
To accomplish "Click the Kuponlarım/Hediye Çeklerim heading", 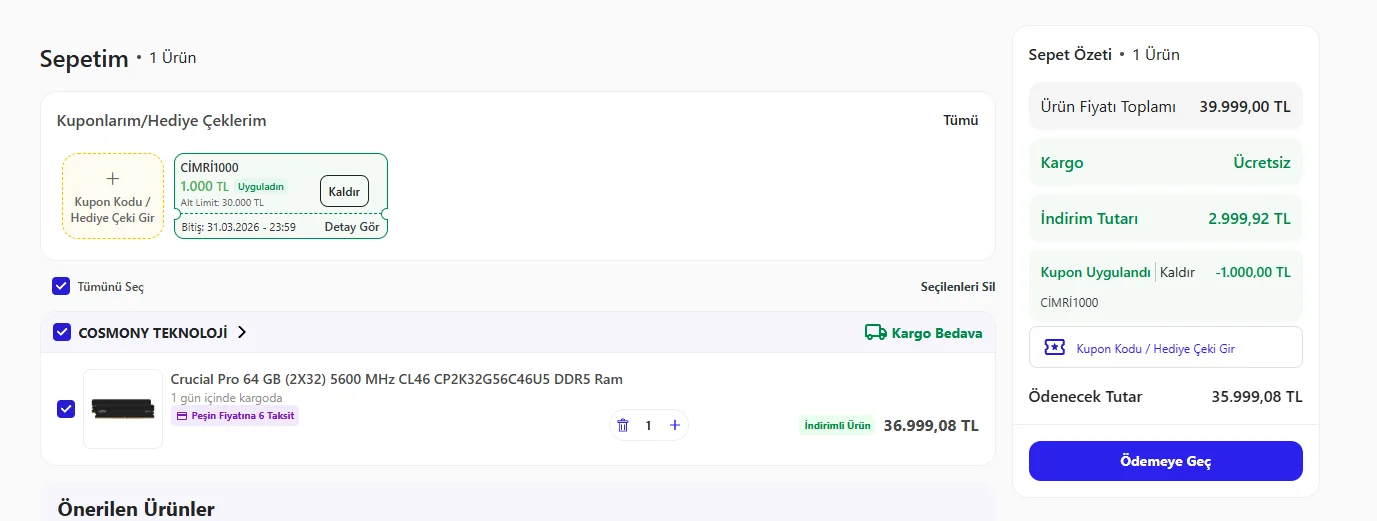I will click(x=161, y=120).
